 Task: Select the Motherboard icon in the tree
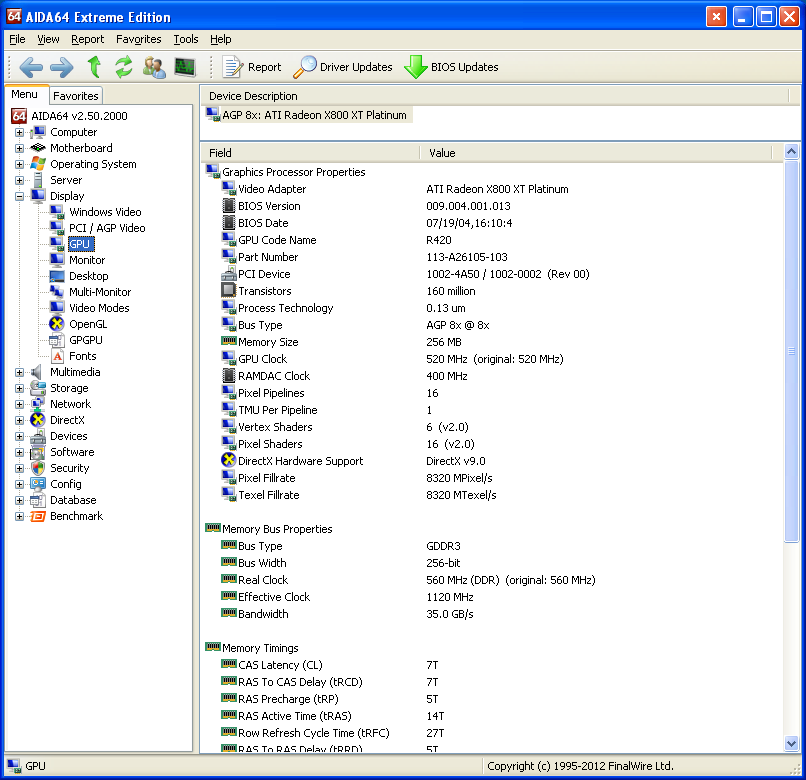[x=39, y=148]
